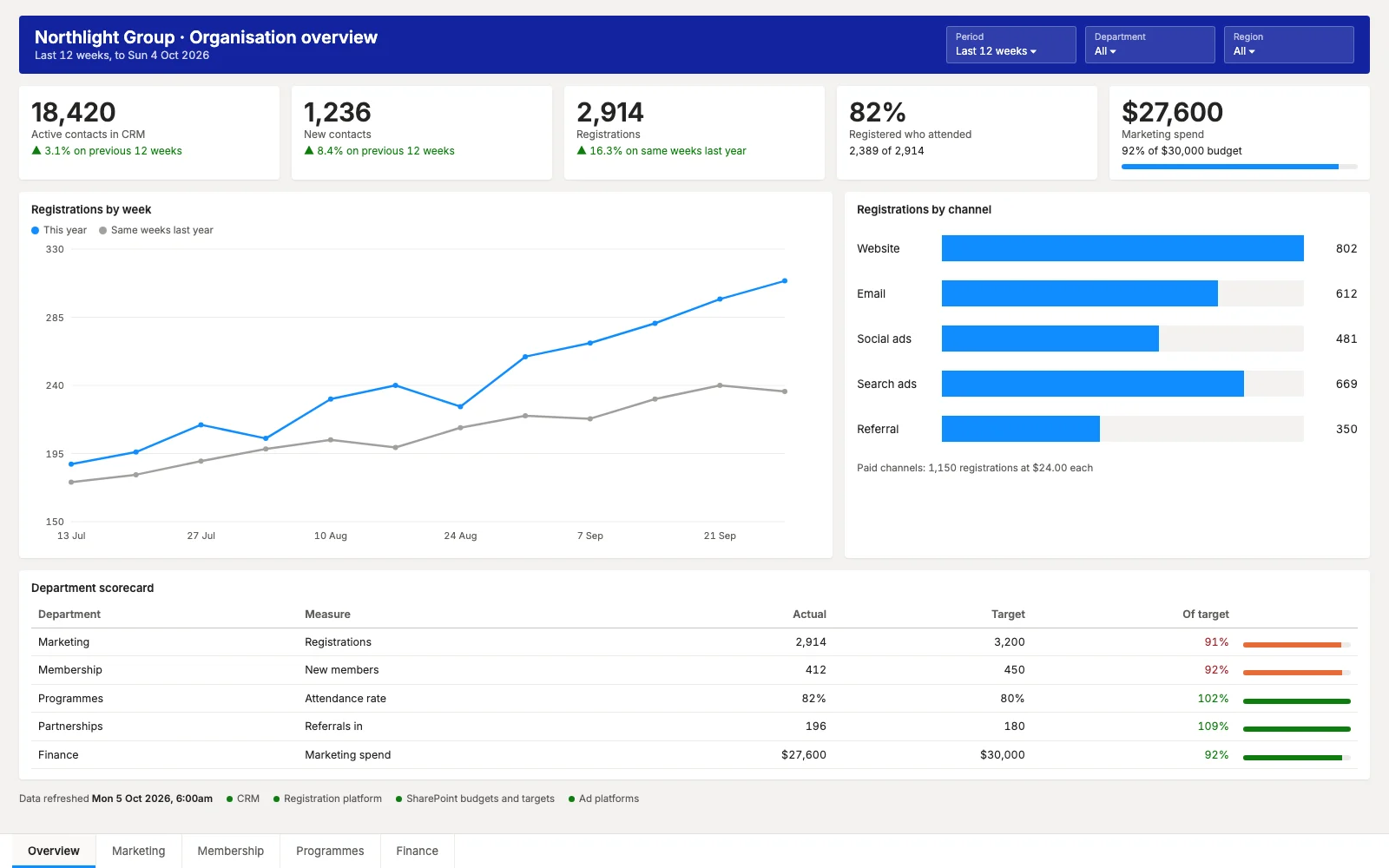This screenshot has height=868, width=1389.
Task: Toggle the This year legend series
Action: pyautogui.click(x=59, y=230)
